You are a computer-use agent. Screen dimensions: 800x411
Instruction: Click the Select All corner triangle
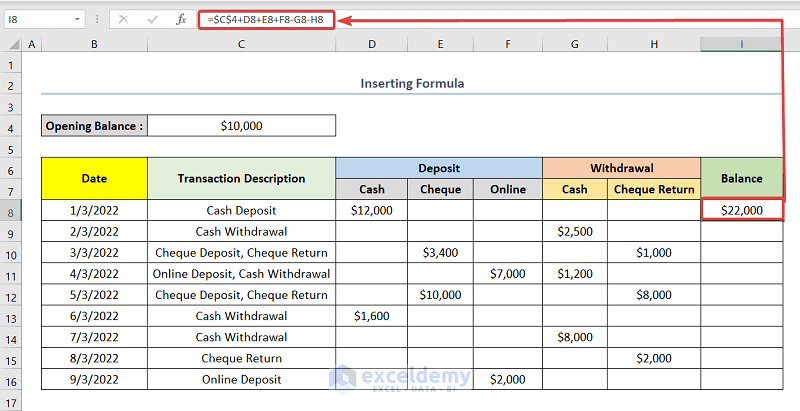click(13, 44)
